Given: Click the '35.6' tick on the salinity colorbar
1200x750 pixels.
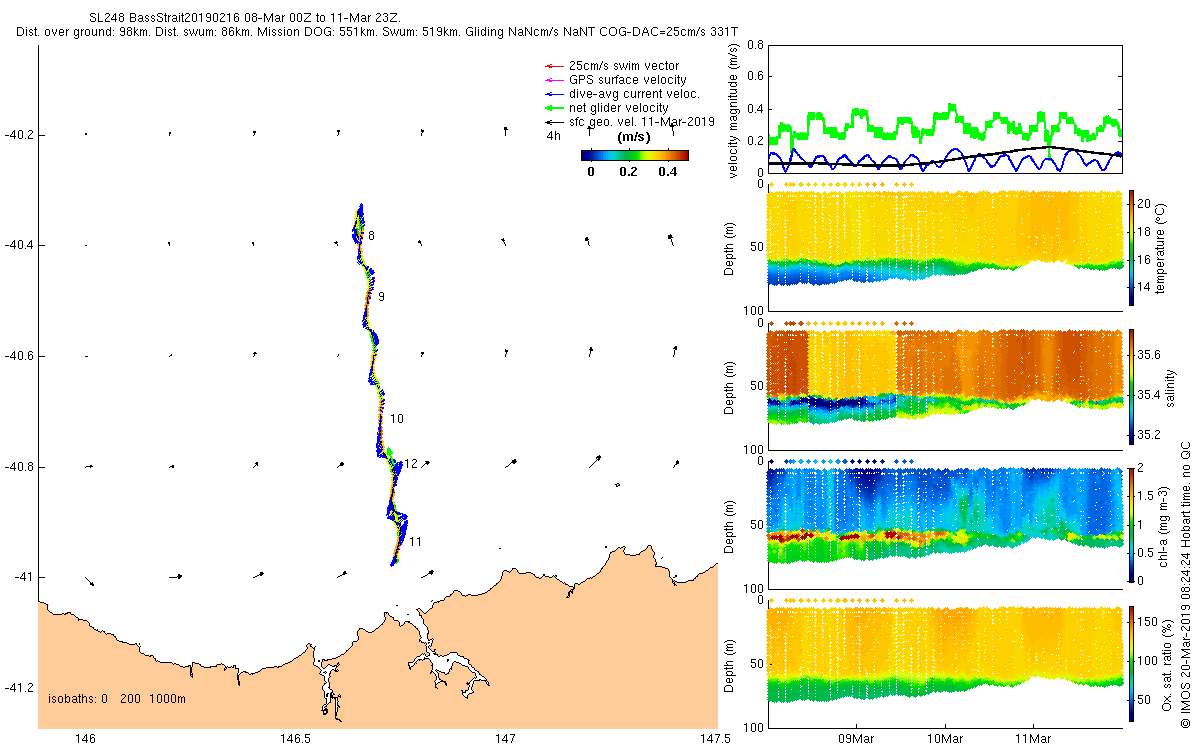Looking at the screenshot, I should (x=1149, y=355).
